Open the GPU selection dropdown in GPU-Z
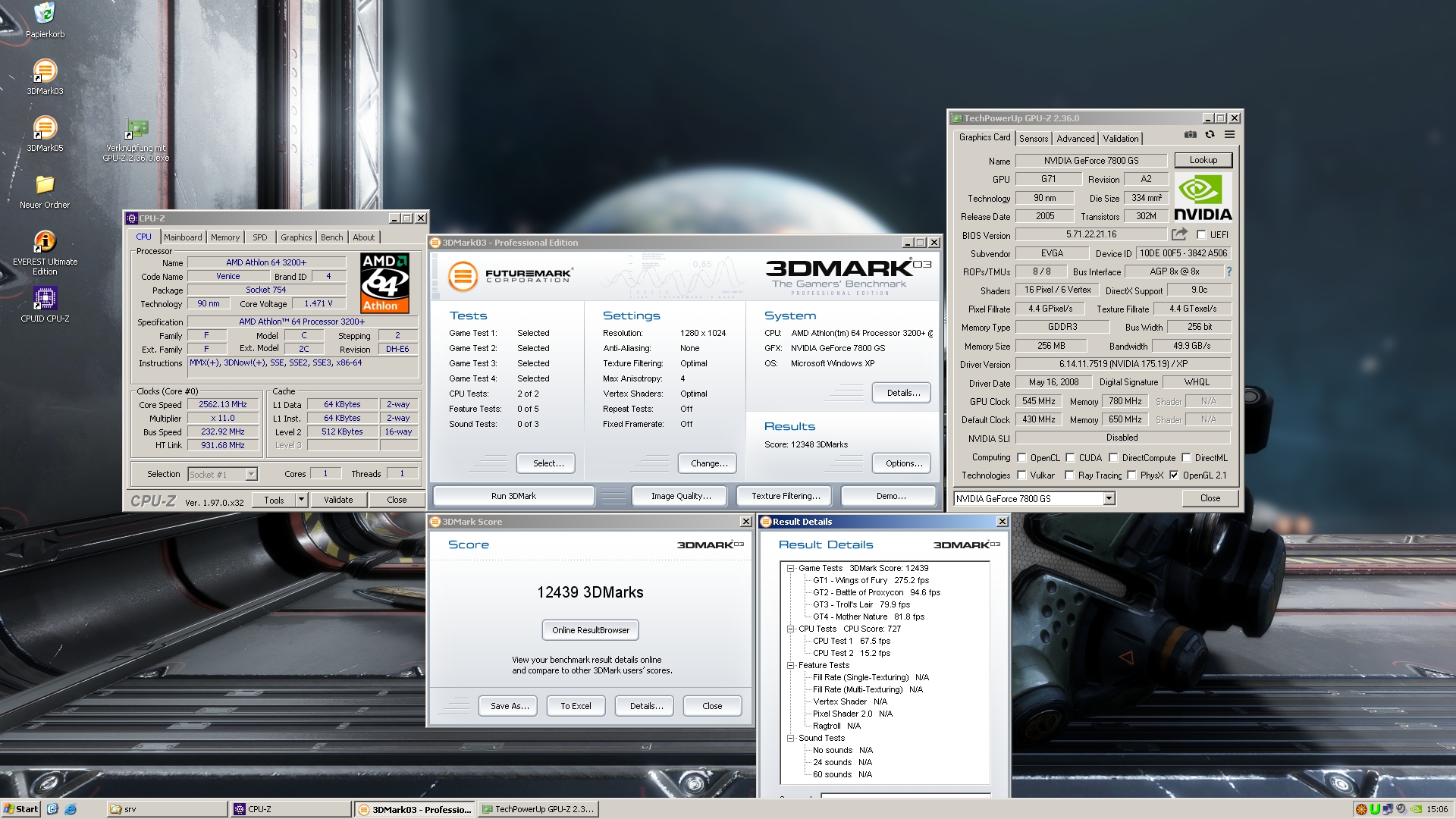Viewport: 1456px width, 819px height. [x=1109, y=498]
